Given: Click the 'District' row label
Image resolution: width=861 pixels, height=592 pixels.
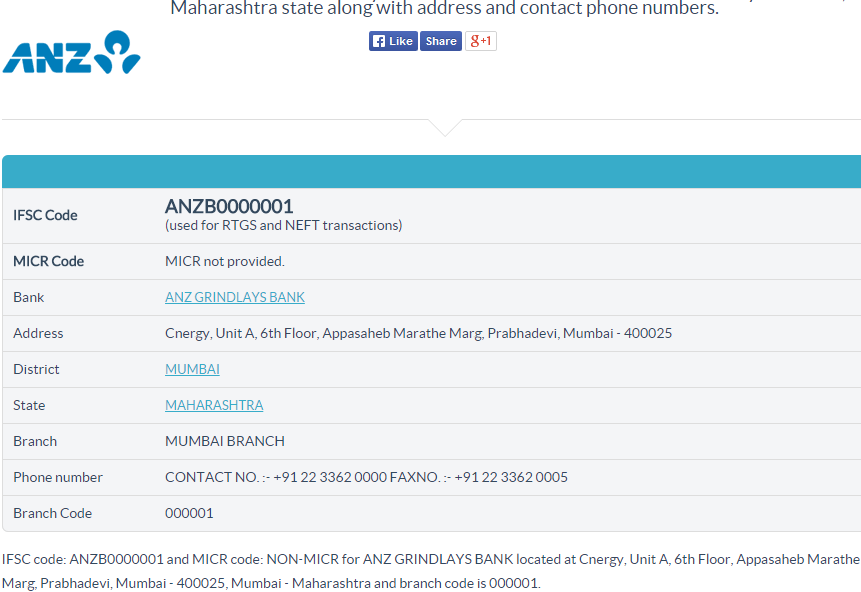Looking at the screenshot, I should tap(36, 369).
